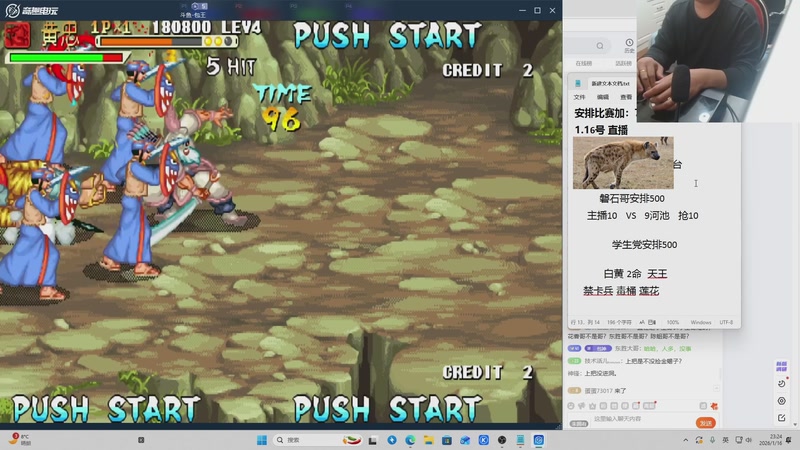The image size is (800, 450).
Task: Click the emulator logo in title bar
Action: pyautogui.click(x=13, y=10)
